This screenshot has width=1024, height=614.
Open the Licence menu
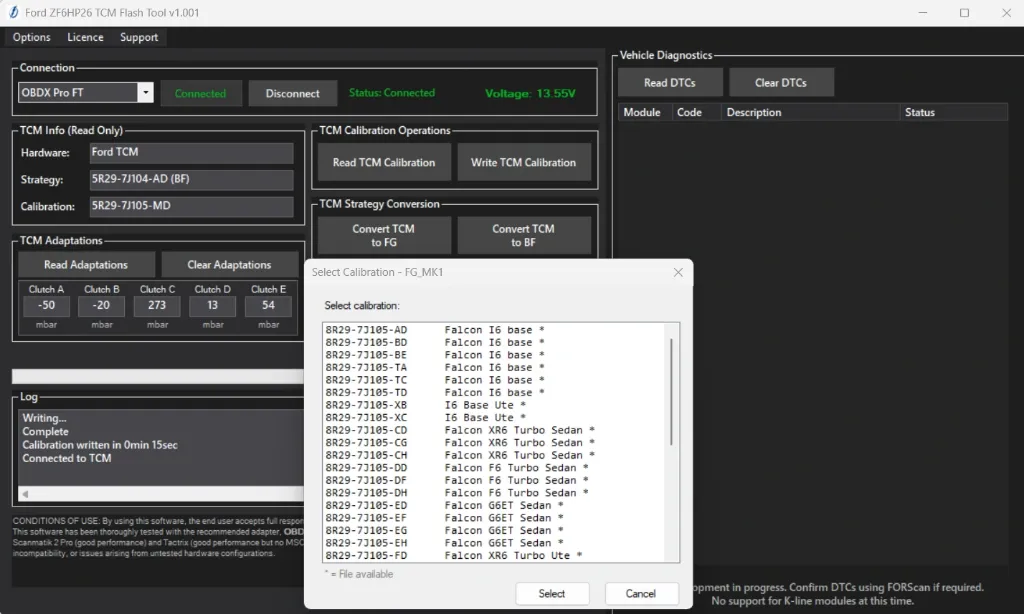coord(85,37)
